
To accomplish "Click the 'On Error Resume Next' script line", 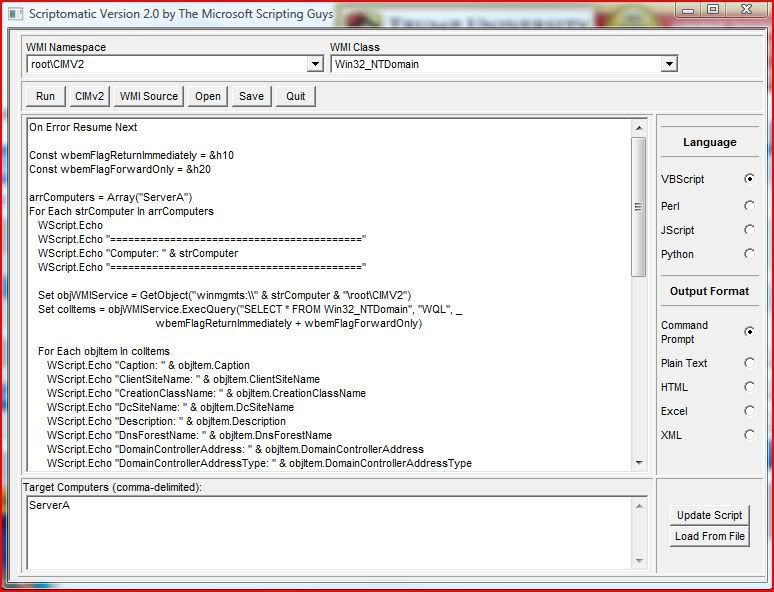I will [83, 127].
